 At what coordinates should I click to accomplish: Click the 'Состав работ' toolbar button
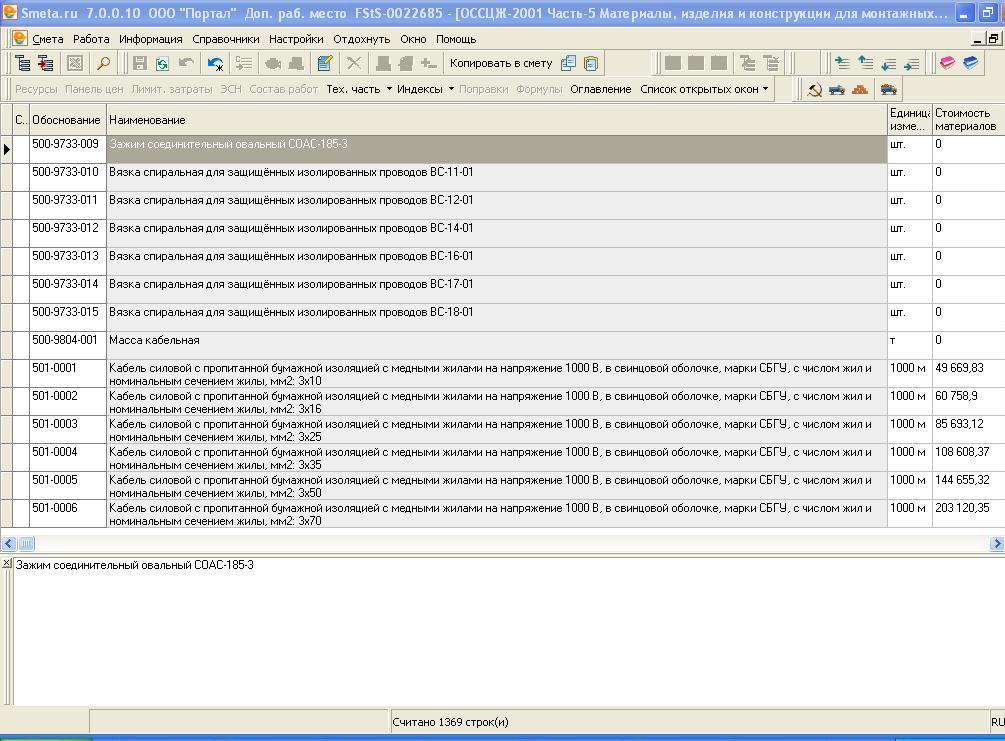(x=283, y=89)
